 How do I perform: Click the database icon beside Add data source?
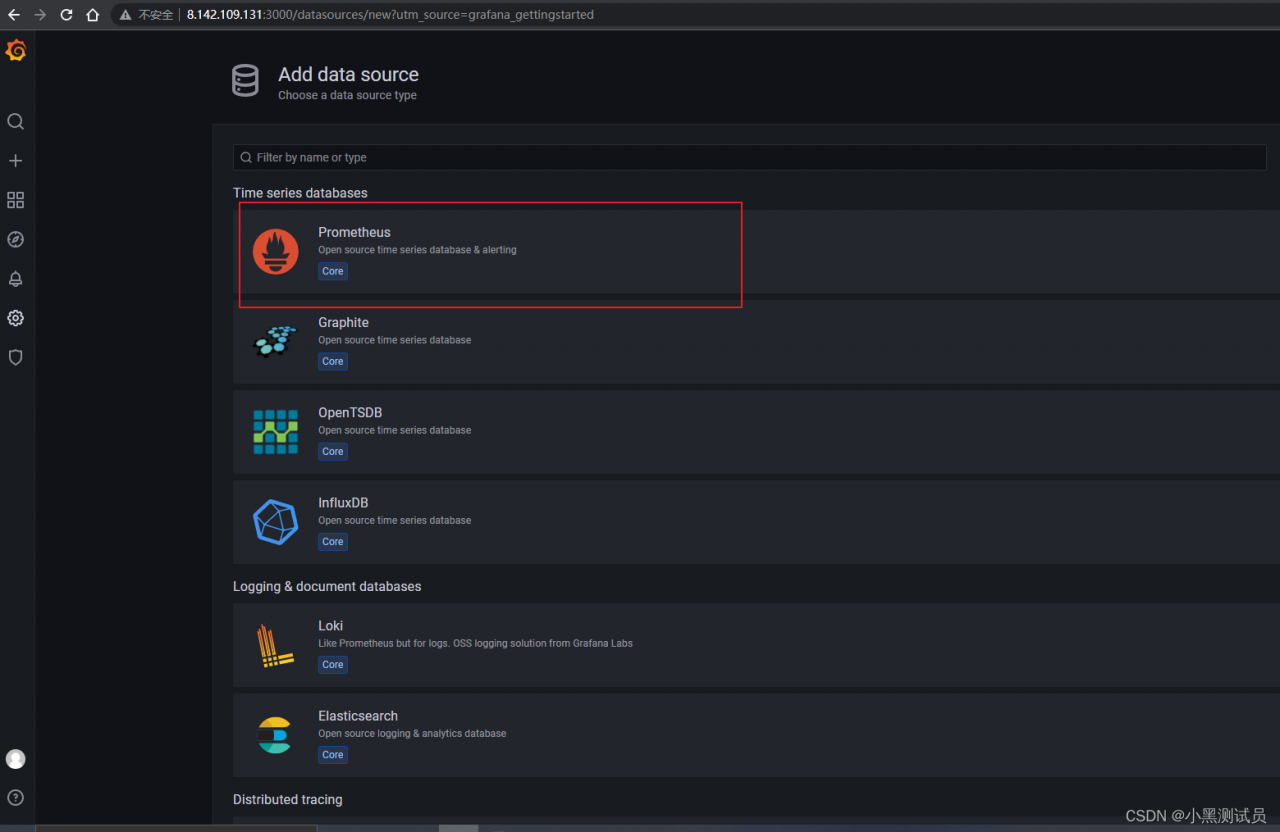(245, 81)
